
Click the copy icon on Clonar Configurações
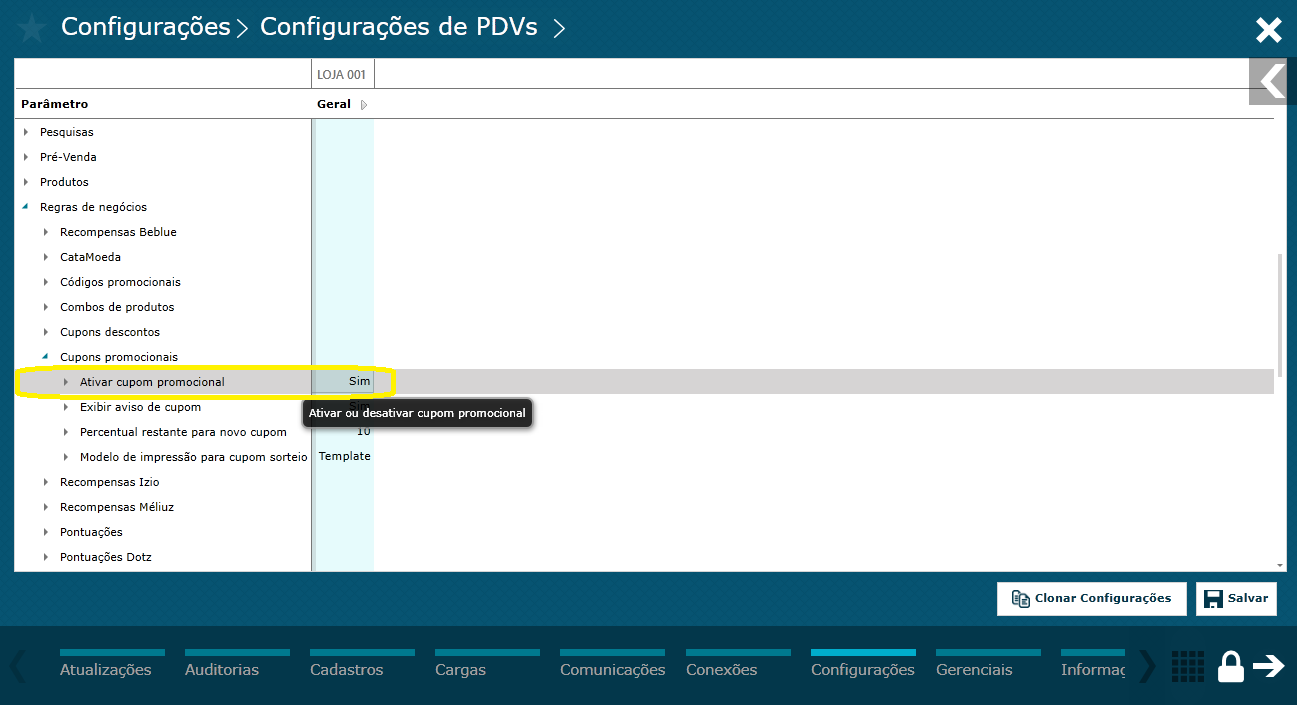click(1020, 598)
